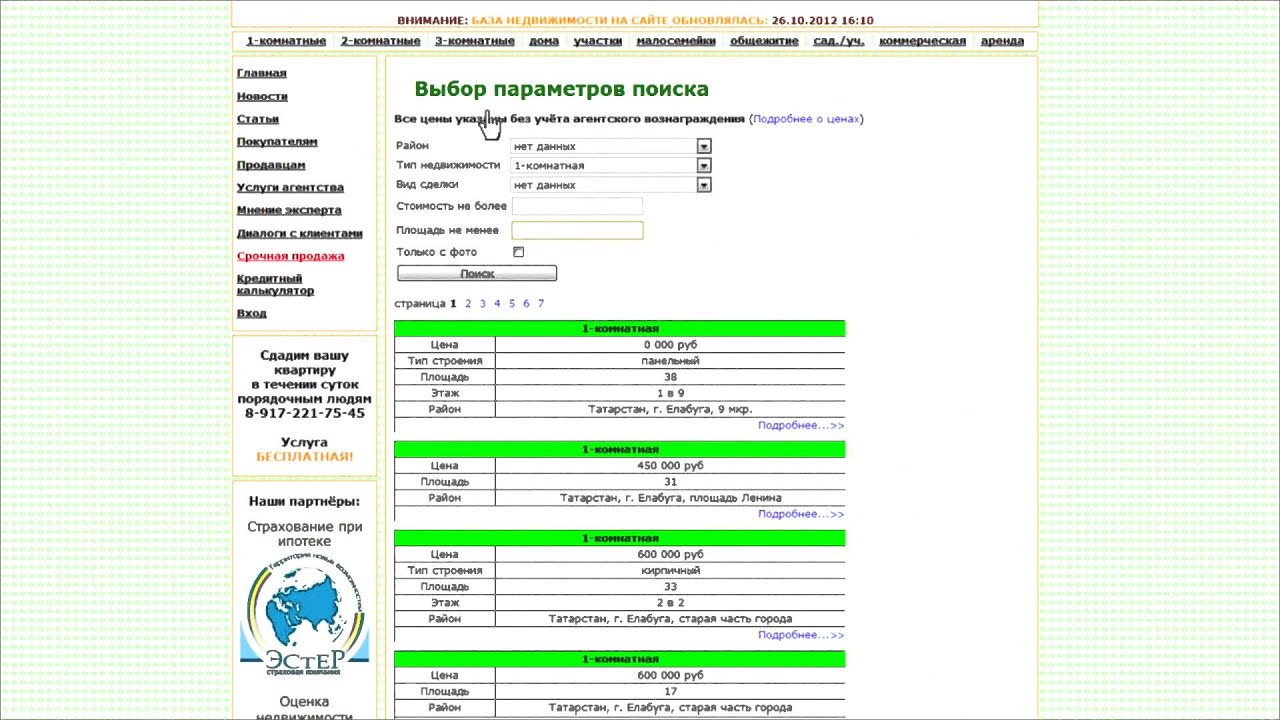This screenshot has width=1280, height=720.
Task: Click area value 17 cell
Action: tap(670, 691)
